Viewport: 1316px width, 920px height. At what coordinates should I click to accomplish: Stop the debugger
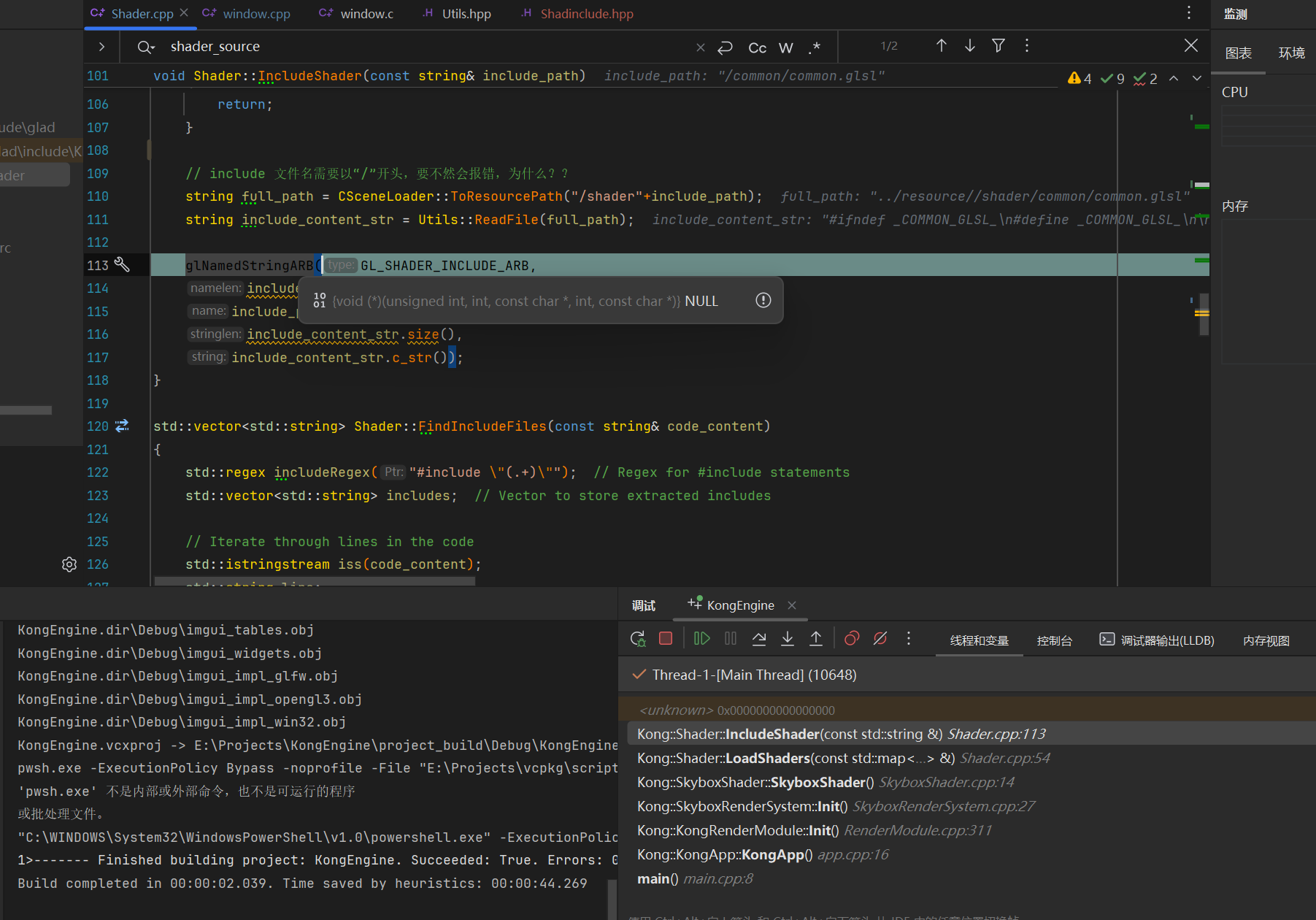coord(666,639)
